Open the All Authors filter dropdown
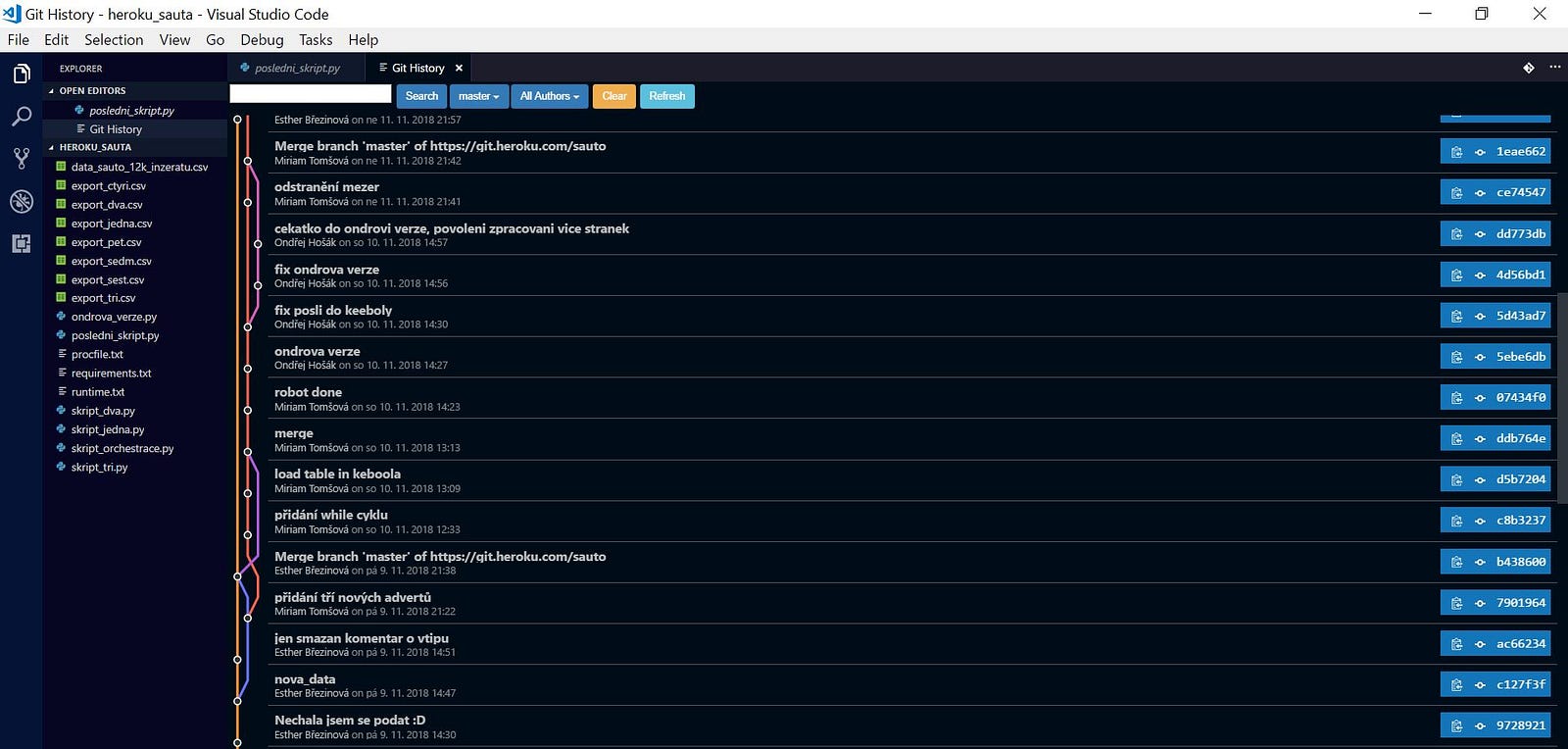 pyautogui.click(x=549, y=96)
